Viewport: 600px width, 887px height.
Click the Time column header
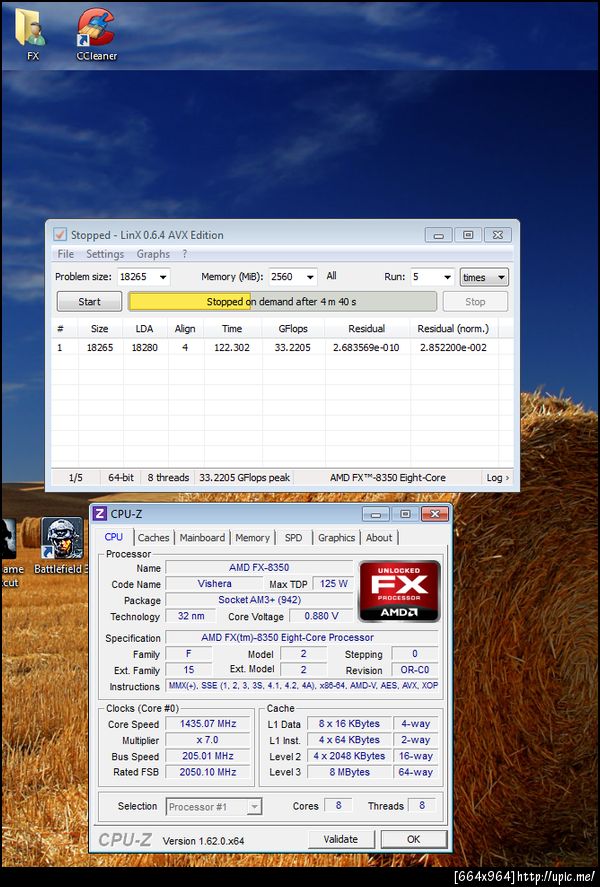(232, 328)
